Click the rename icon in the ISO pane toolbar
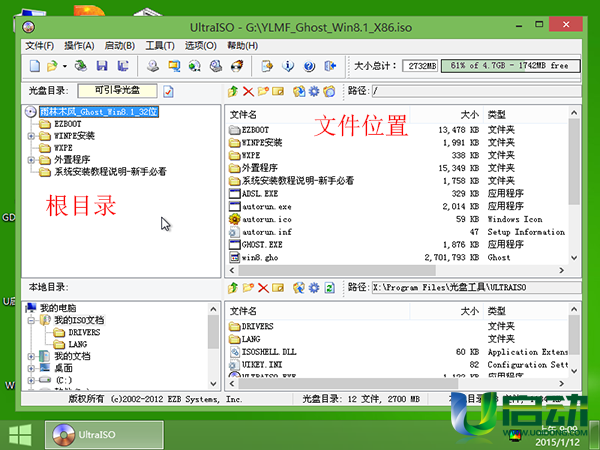The image size is (600, 450). [278, 91]
